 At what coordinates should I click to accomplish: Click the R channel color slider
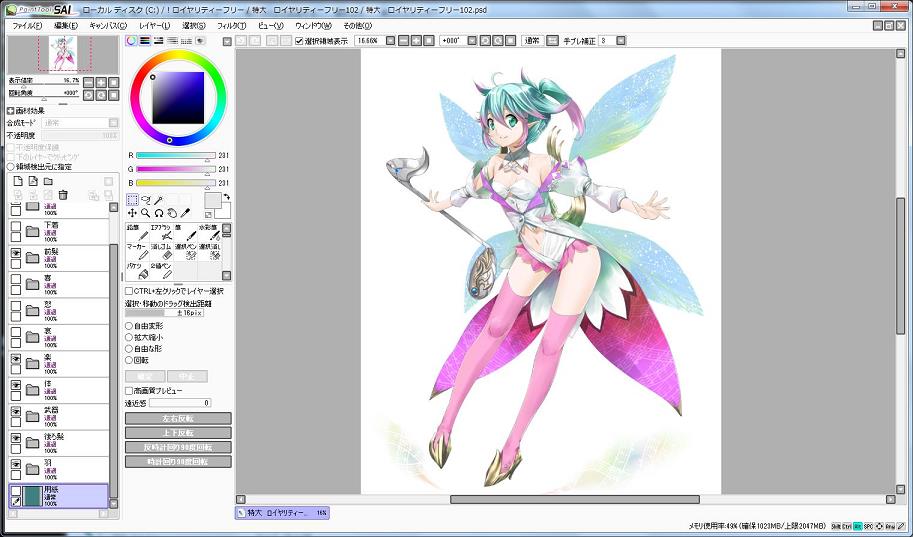[175, 155]
